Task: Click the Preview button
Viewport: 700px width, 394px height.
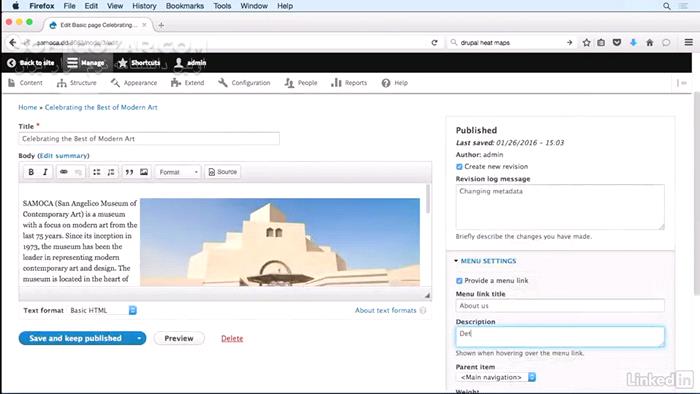Action: [179, 338]
